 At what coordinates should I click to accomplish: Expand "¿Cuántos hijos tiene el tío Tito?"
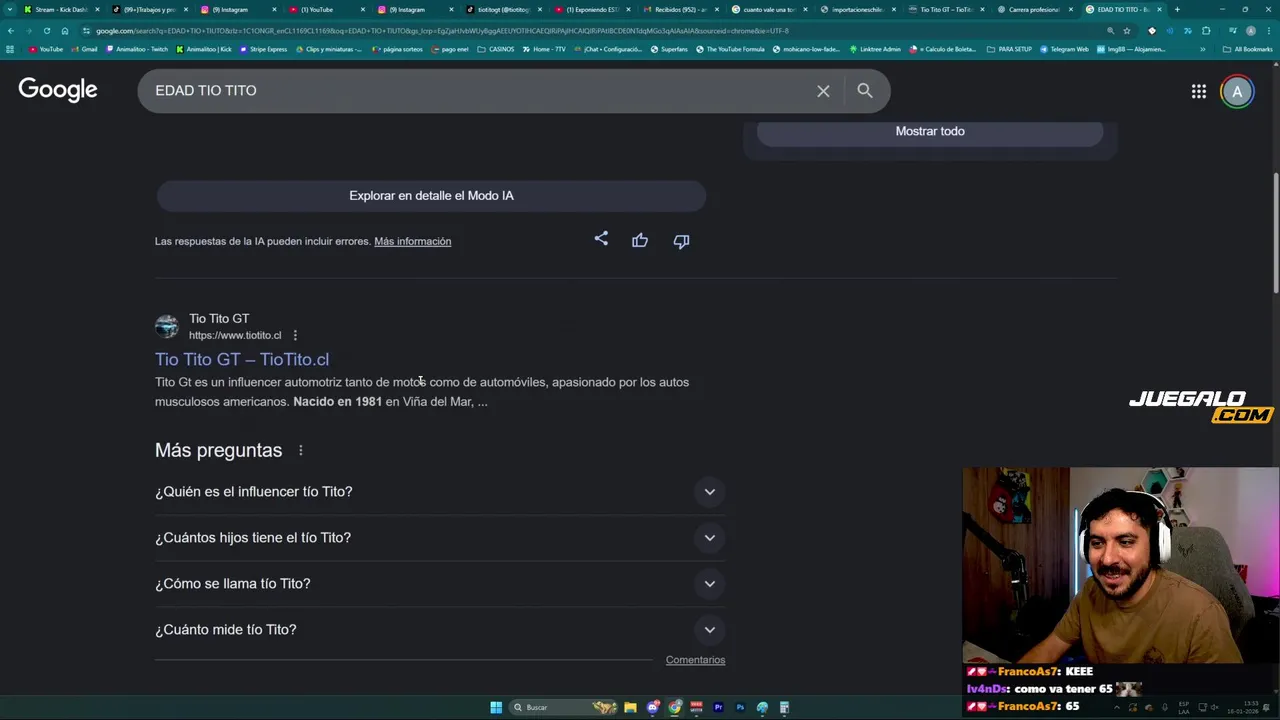point(440,538)
